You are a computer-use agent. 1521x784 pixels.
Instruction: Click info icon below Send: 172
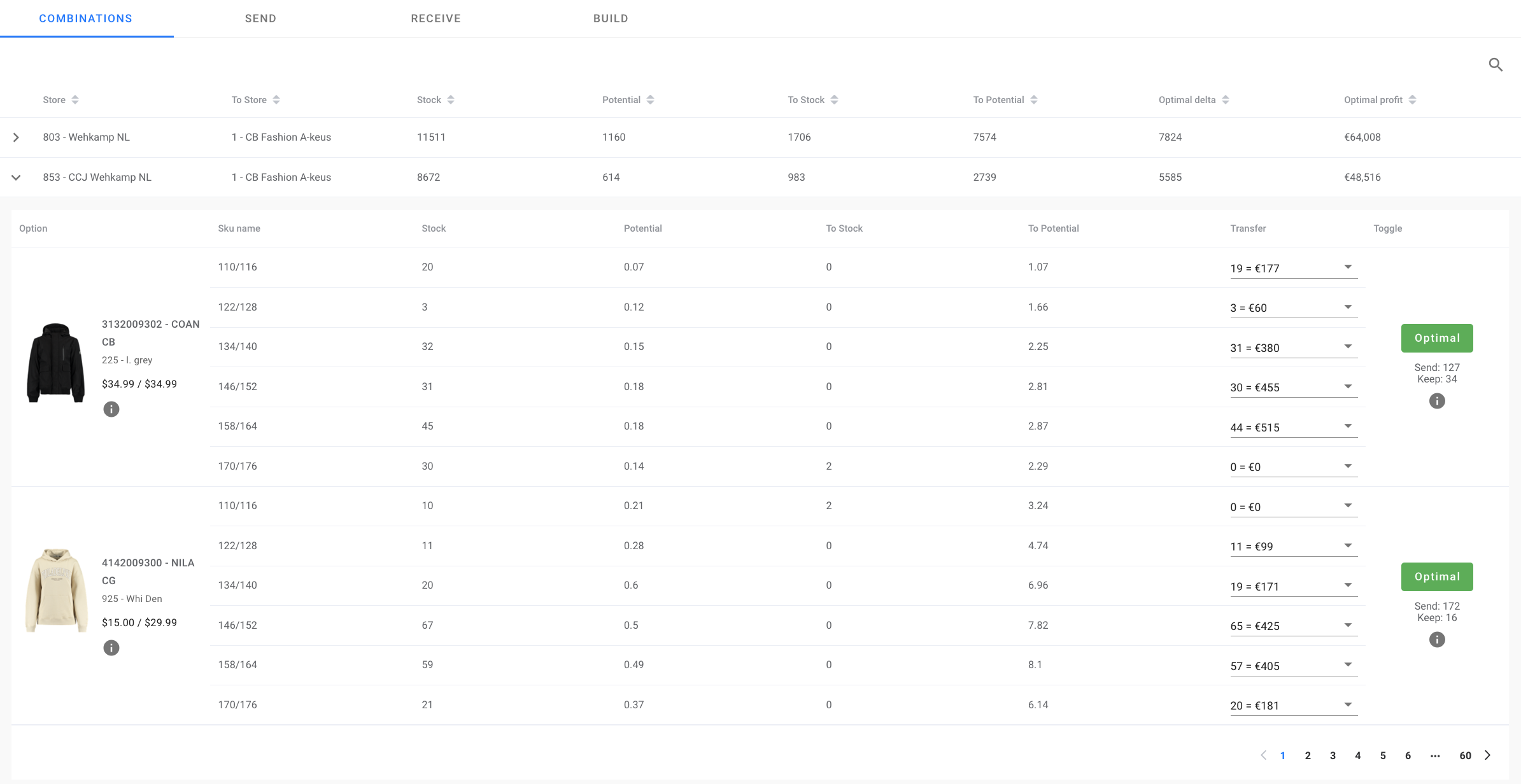click(x=1437, y=640)
